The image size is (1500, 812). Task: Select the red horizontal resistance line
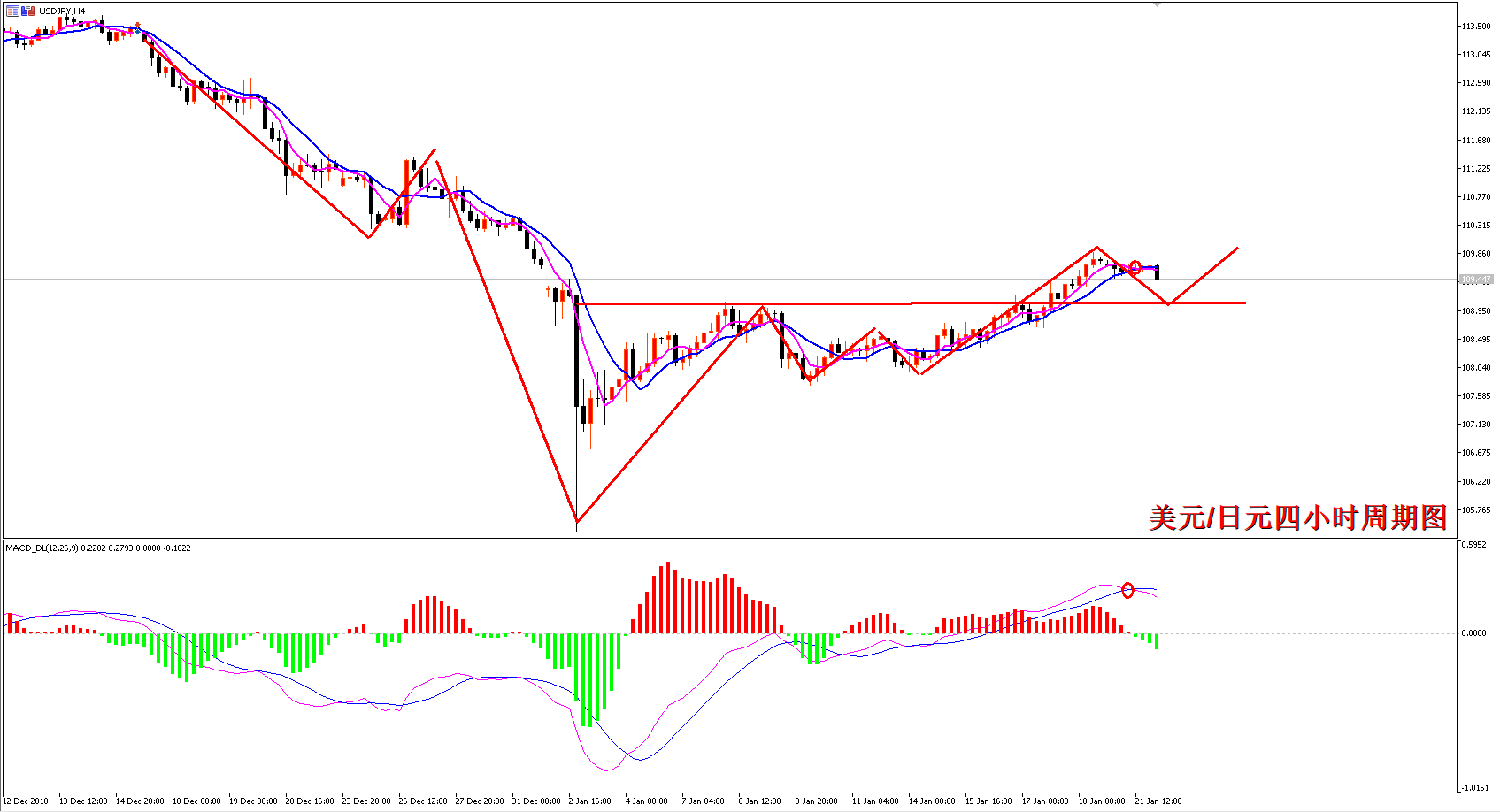pyautogui.click(x=912, y=303)
